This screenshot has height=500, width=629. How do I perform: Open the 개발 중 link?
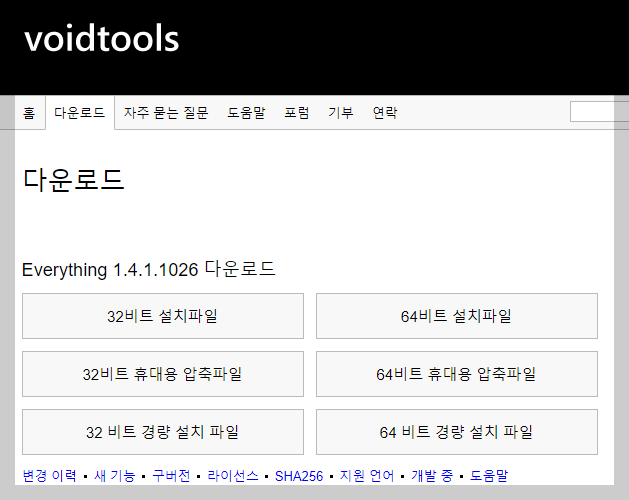pyautogui.click(x=432, y=476)
